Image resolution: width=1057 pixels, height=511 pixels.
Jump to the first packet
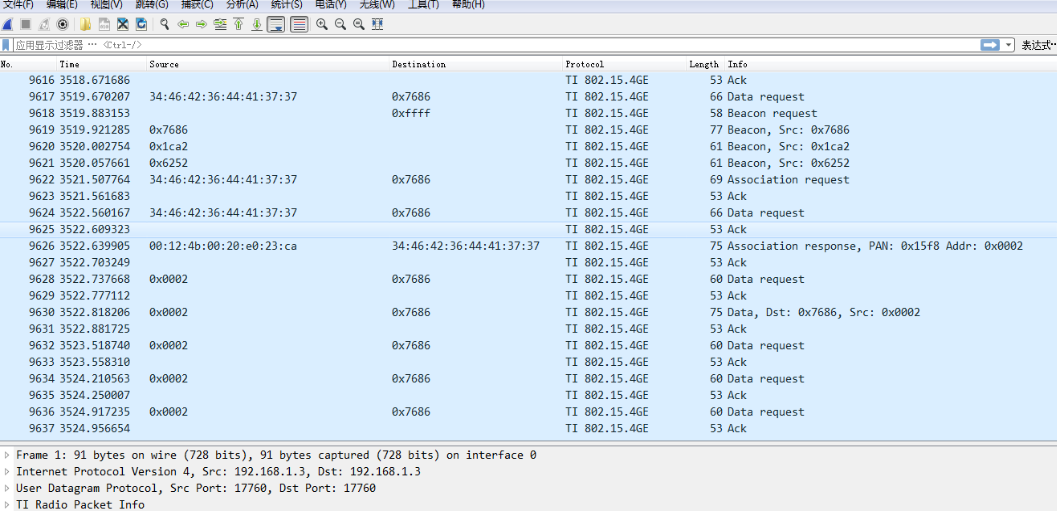pos(238,25)
